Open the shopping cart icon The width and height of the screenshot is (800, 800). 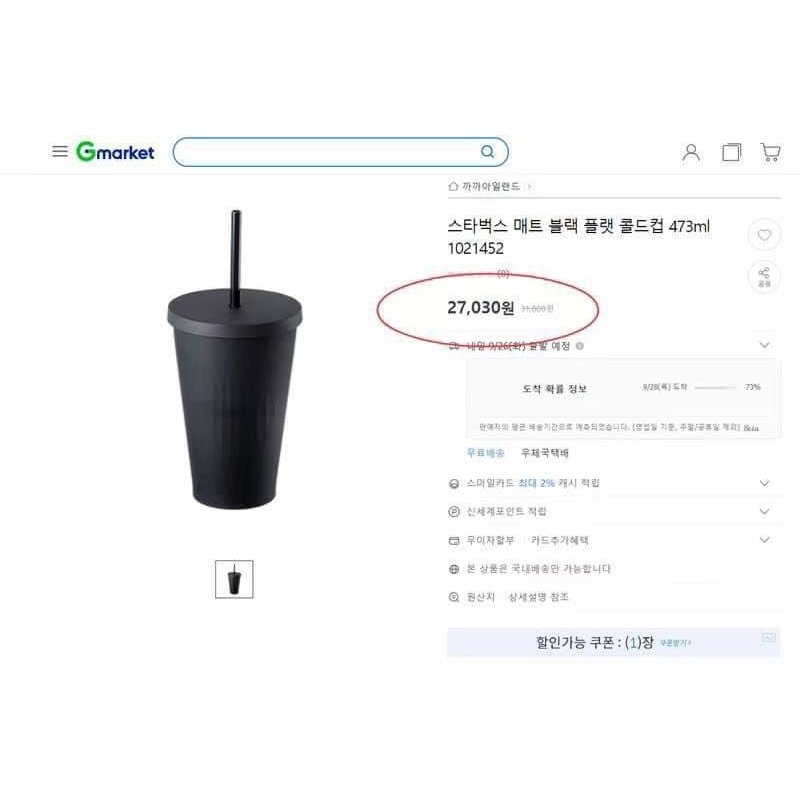coord(770,152)
